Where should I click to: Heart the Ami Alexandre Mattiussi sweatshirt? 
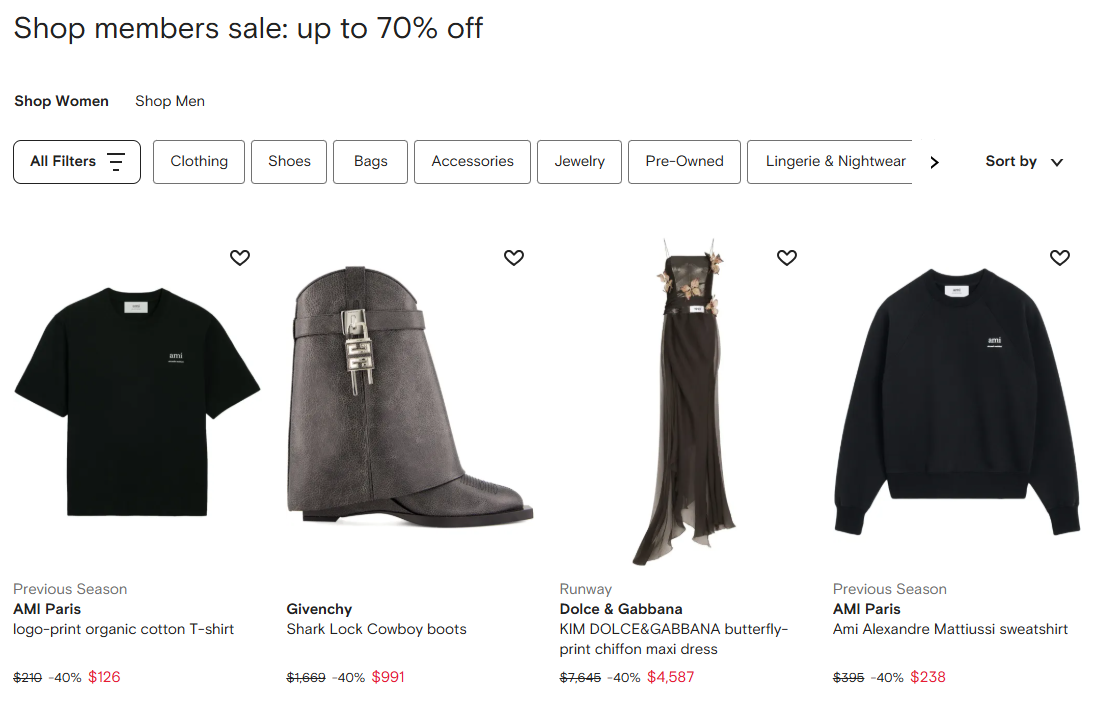click(1060, 258)
